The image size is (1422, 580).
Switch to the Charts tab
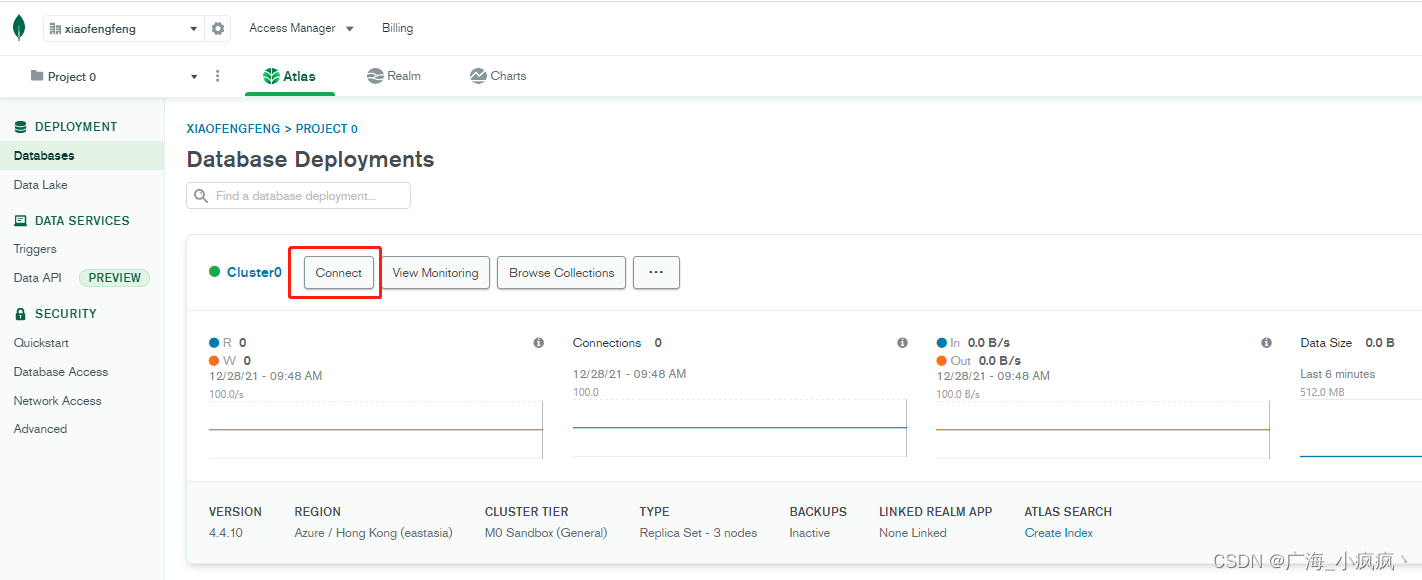click(498, 76)
